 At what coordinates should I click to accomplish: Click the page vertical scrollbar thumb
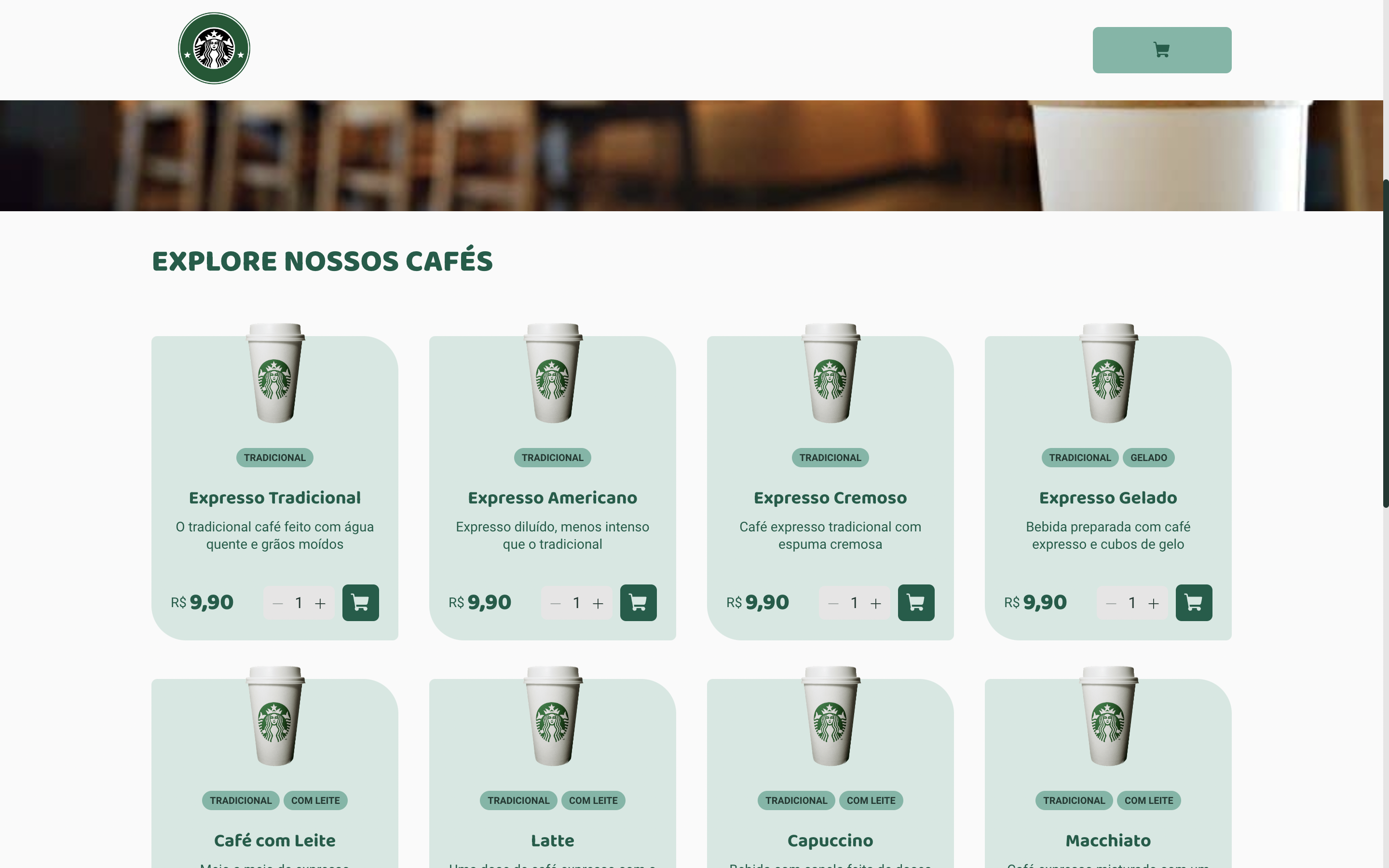point(1386,343)
